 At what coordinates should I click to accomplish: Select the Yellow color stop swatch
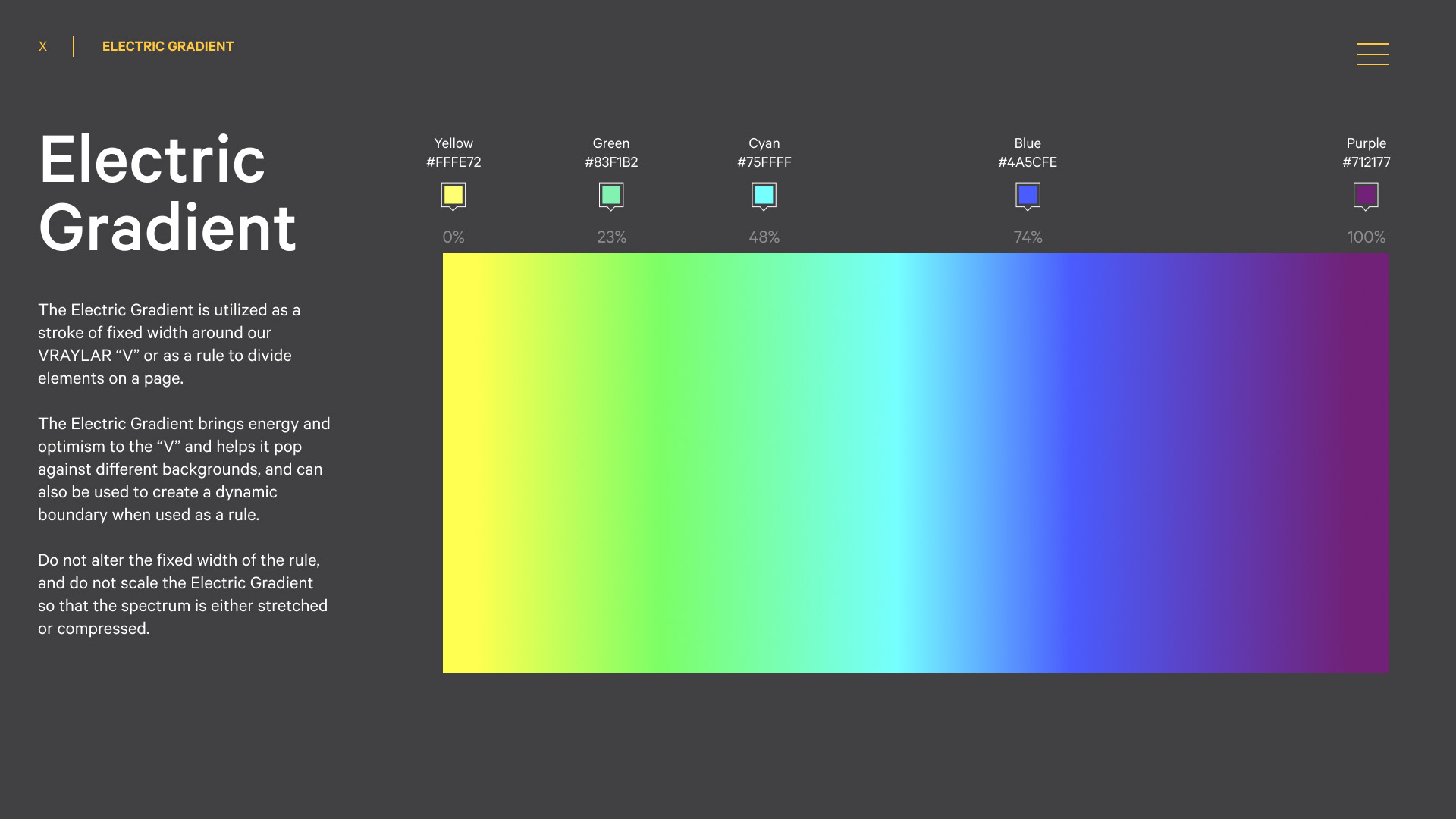pyautogui.click(x=453, y=195)
